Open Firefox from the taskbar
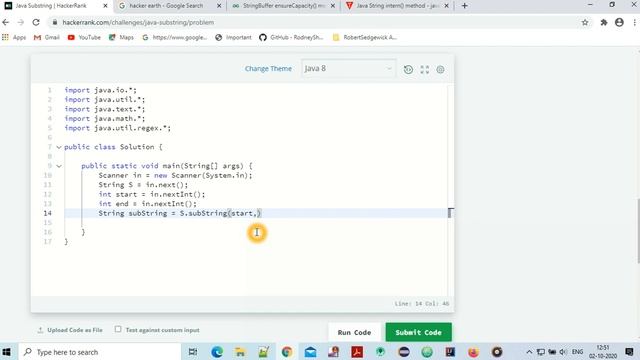This screenshot has width=640, height=360. point(473,352)
